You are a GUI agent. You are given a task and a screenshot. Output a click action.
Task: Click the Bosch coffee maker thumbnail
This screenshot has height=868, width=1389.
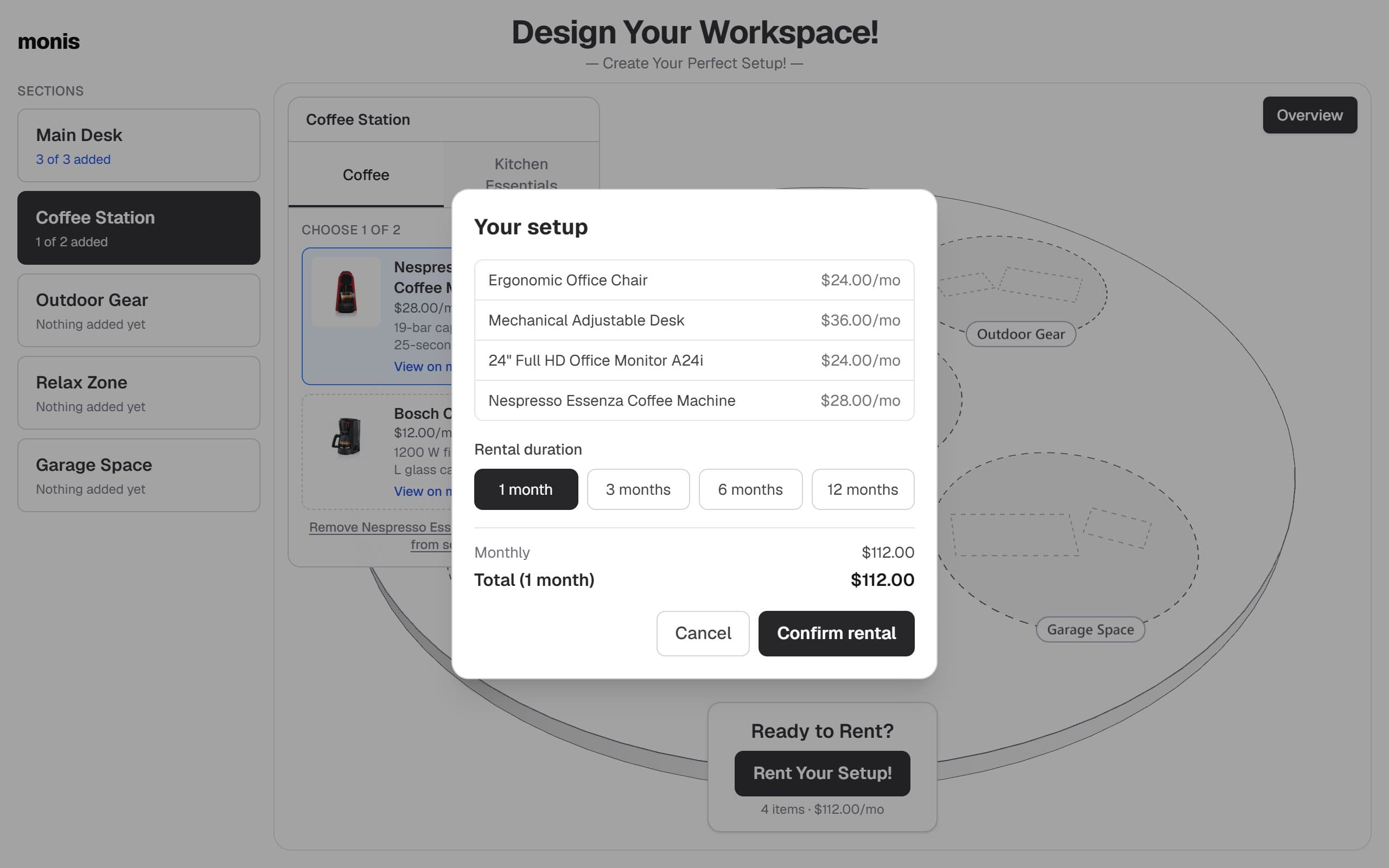(346, 437)
